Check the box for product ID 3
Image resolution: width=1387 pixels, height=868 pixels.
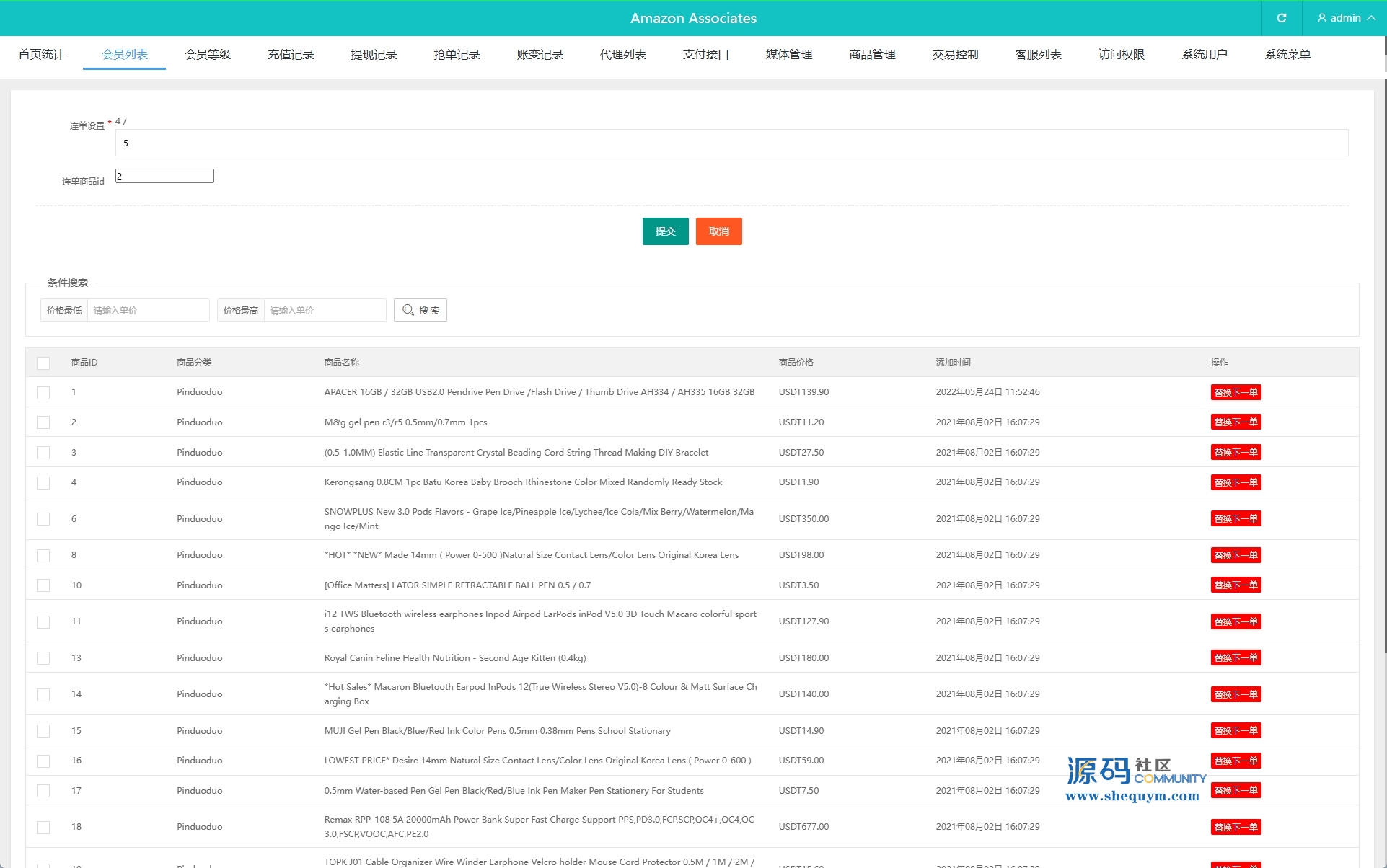[43, 453]
